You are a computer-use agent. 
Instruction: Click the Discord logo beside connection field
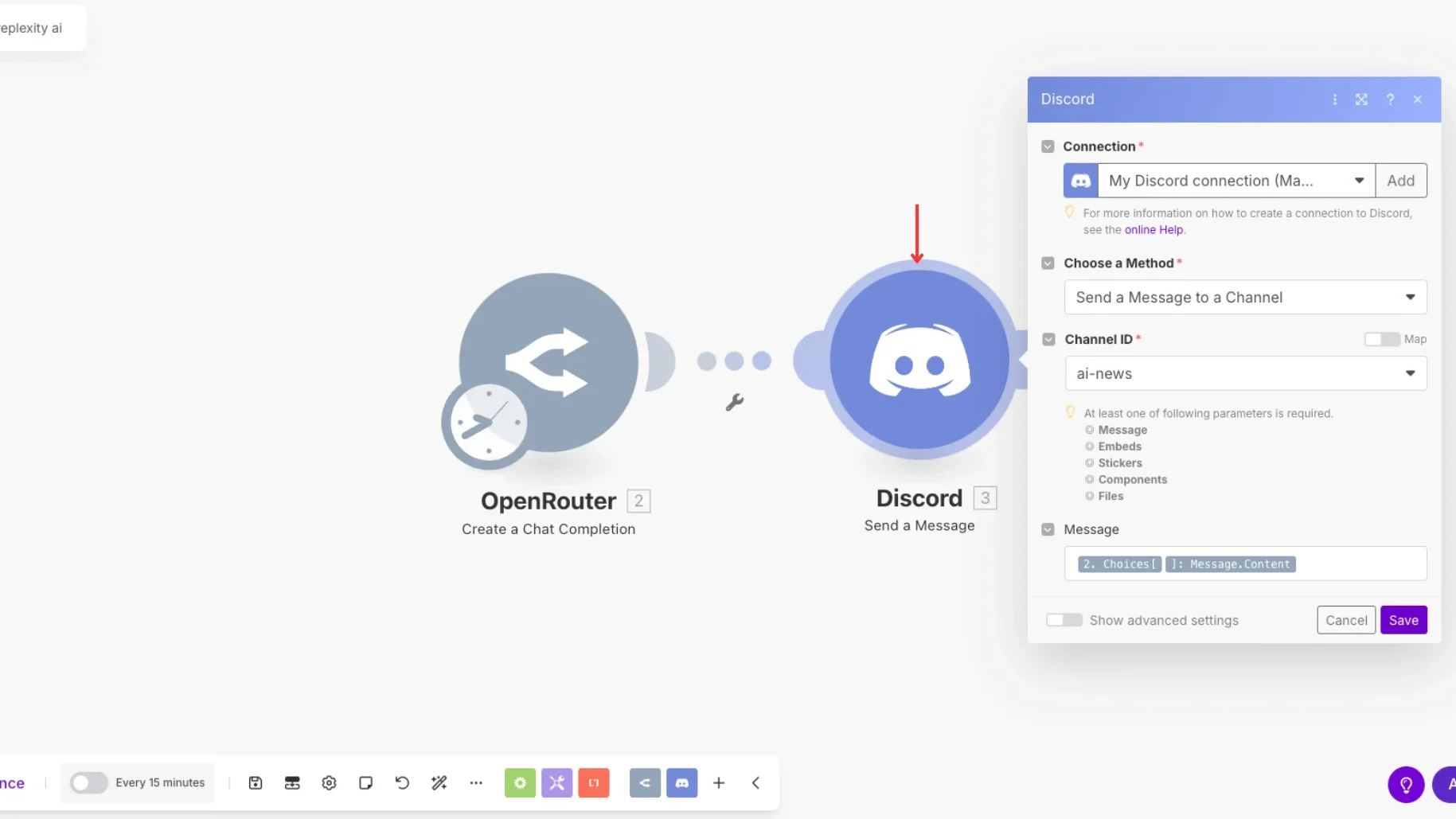1081,181
